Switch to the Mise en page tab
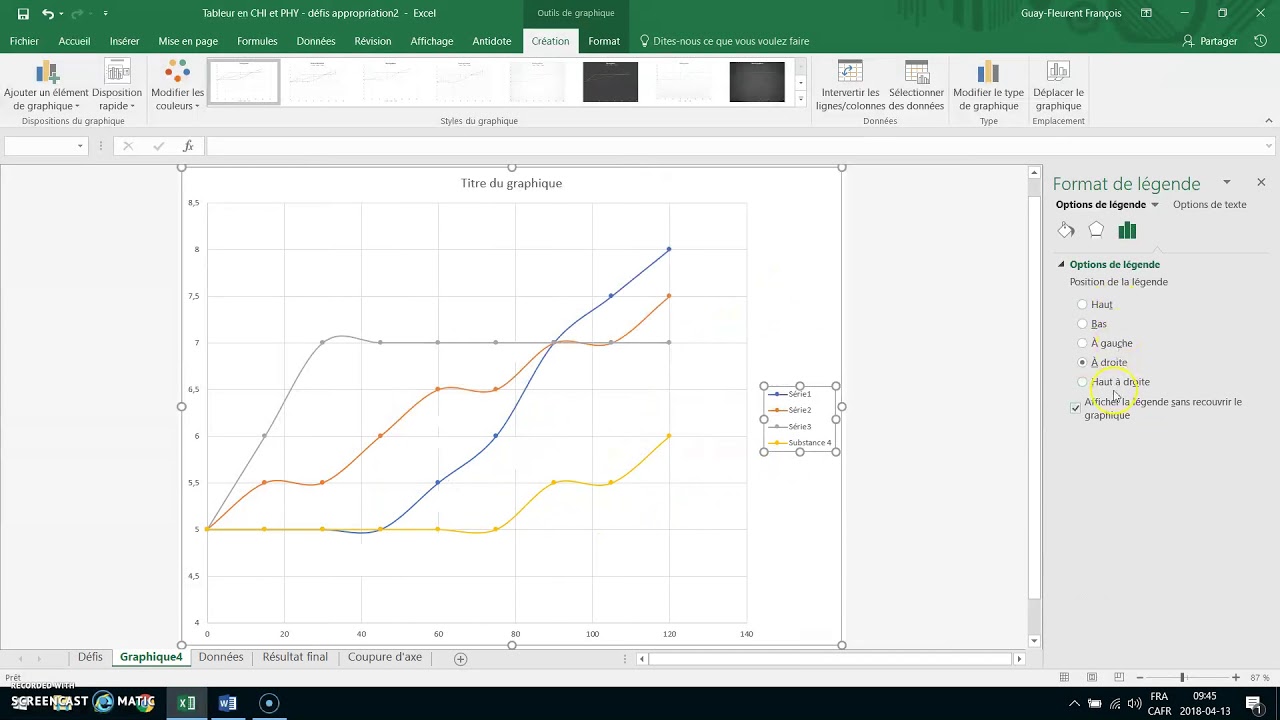The height and width of the screenshot is (720, 1280). click(x=188, y=41)
